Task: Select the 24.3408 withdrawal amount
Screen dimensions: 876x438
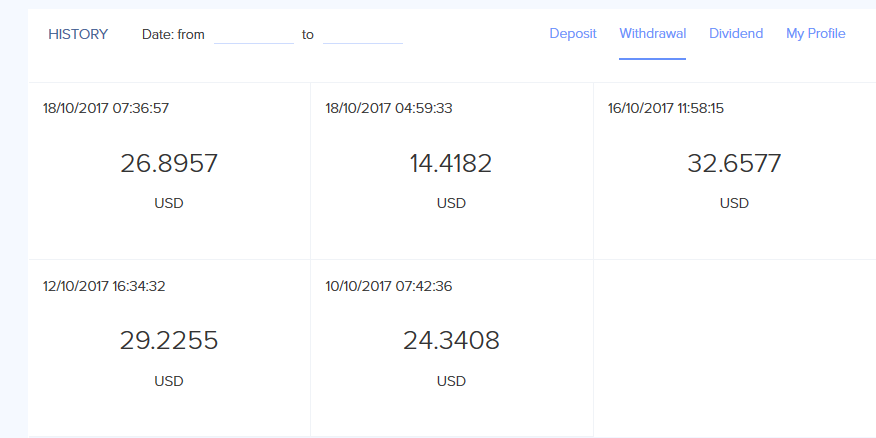Action: point(451,341)
